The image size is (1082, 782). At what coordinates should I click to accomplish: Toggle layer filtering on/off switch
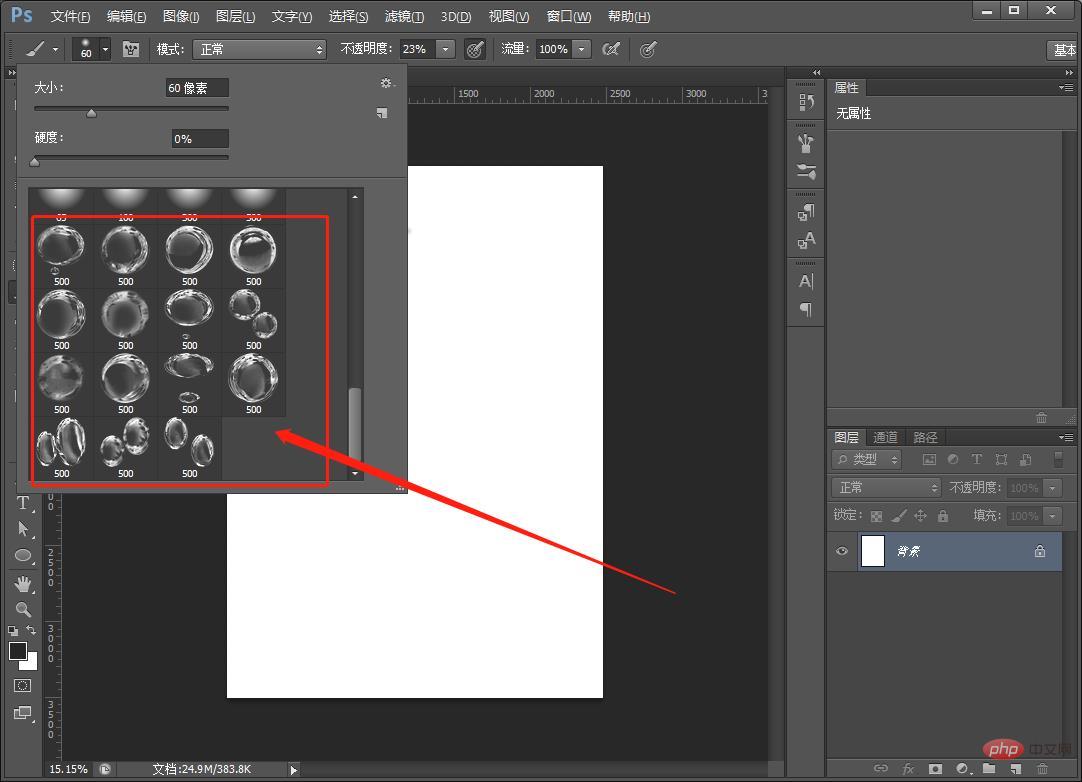click(1058, 459)
